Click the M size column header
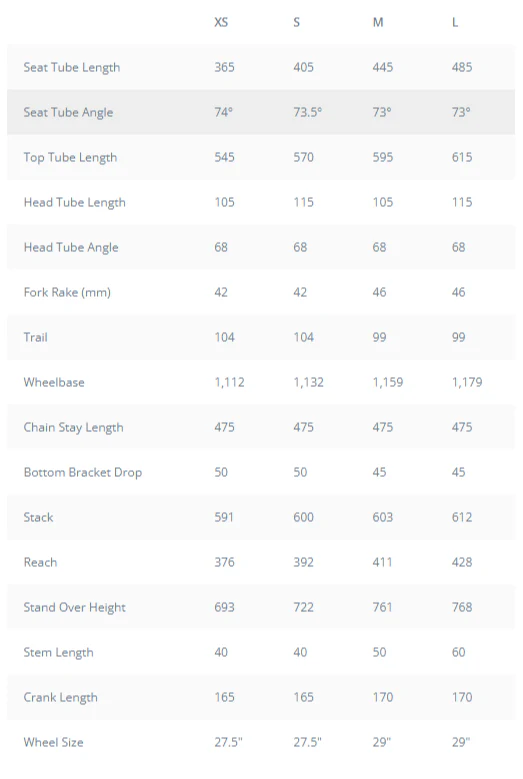The width and height of the screenshot is (523, 779). point(378,22)
